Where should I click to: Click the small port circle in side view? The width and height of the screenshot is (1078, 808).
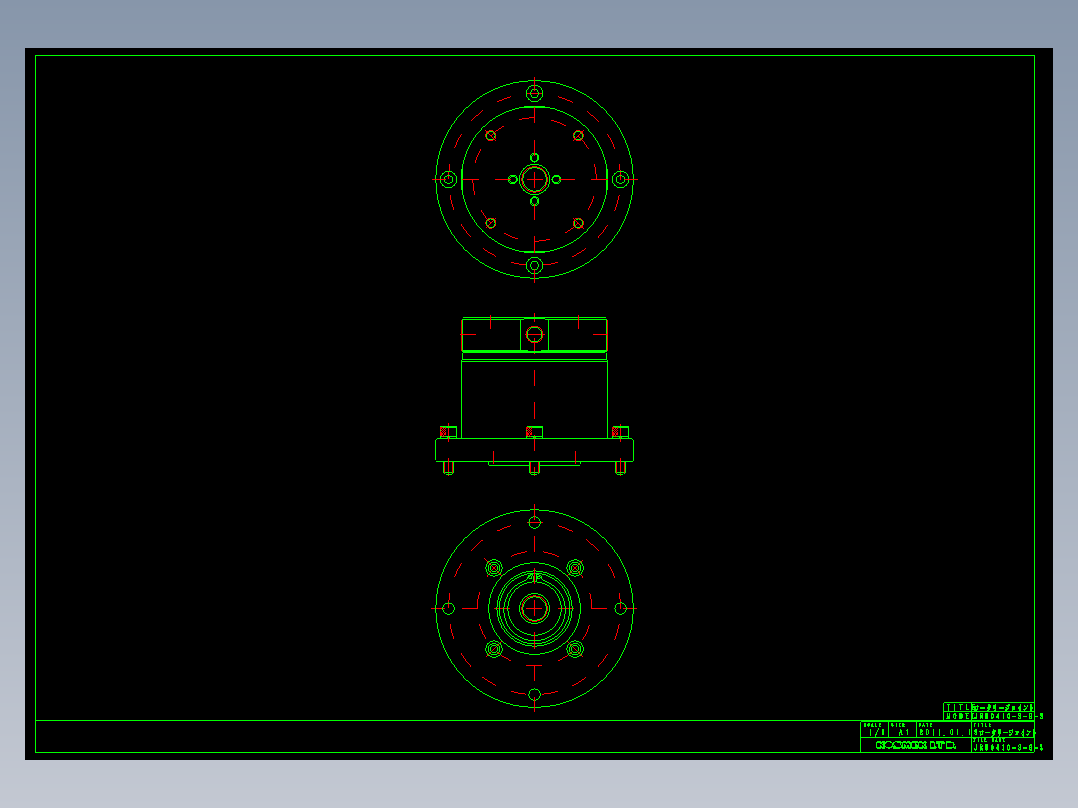tap(534, 335)
